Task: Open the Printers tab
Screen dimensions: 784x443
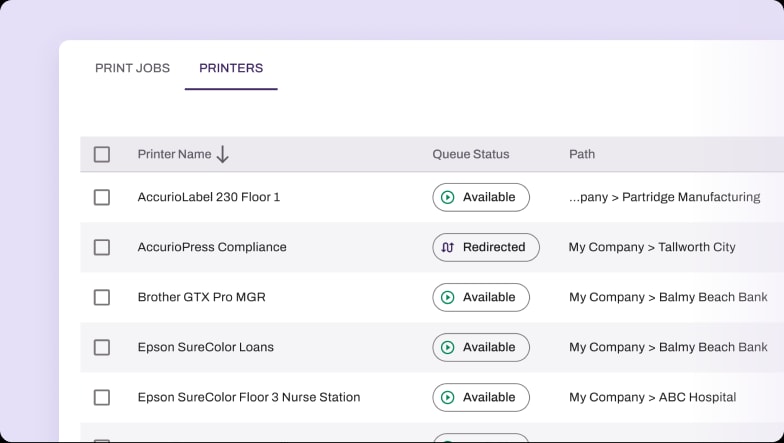Action: pos(231,68)
